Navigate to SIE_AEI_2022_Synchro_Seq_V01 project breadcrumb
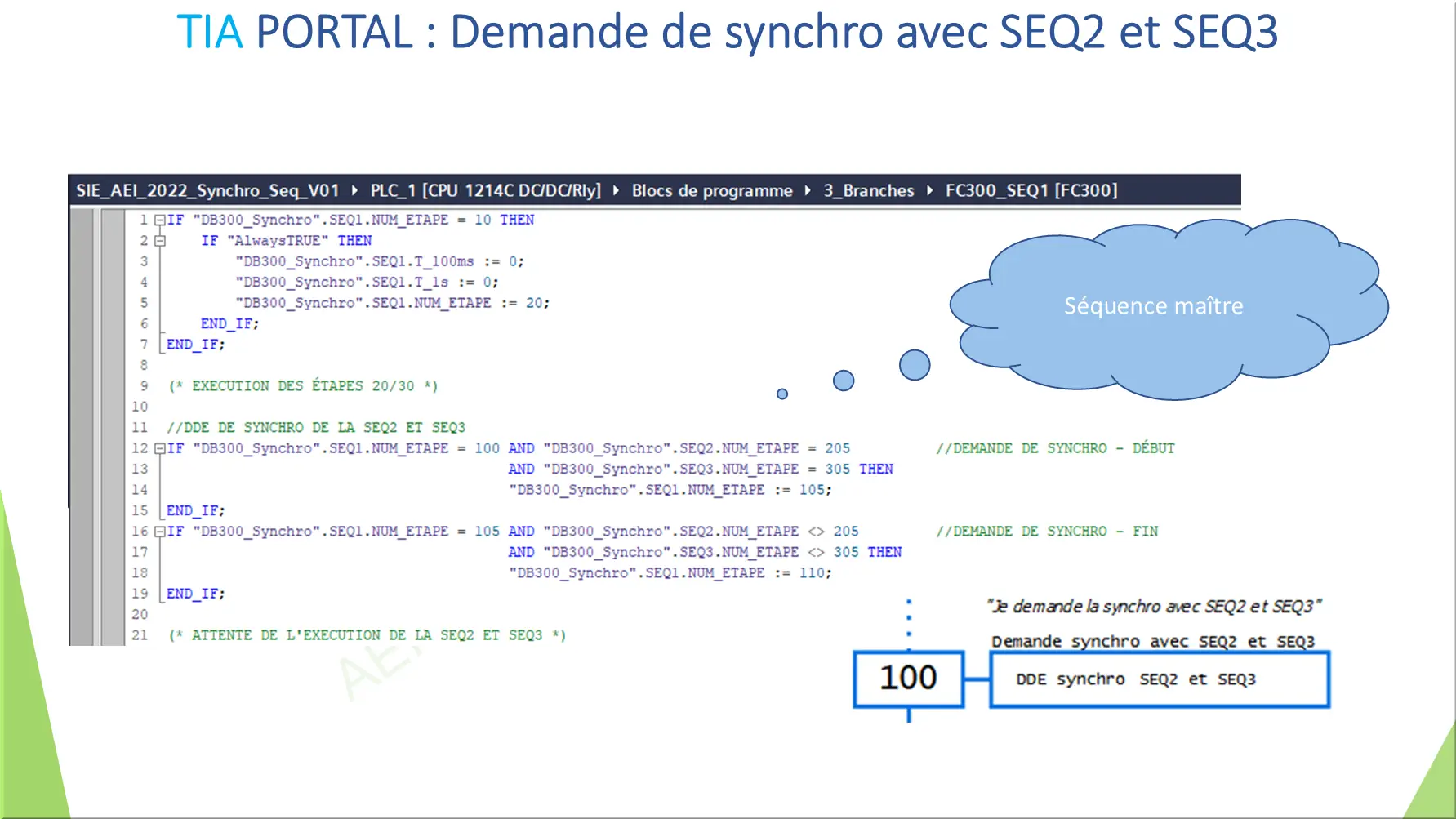Viewport: 1456px width, 819px height. (x=207, y=190)
